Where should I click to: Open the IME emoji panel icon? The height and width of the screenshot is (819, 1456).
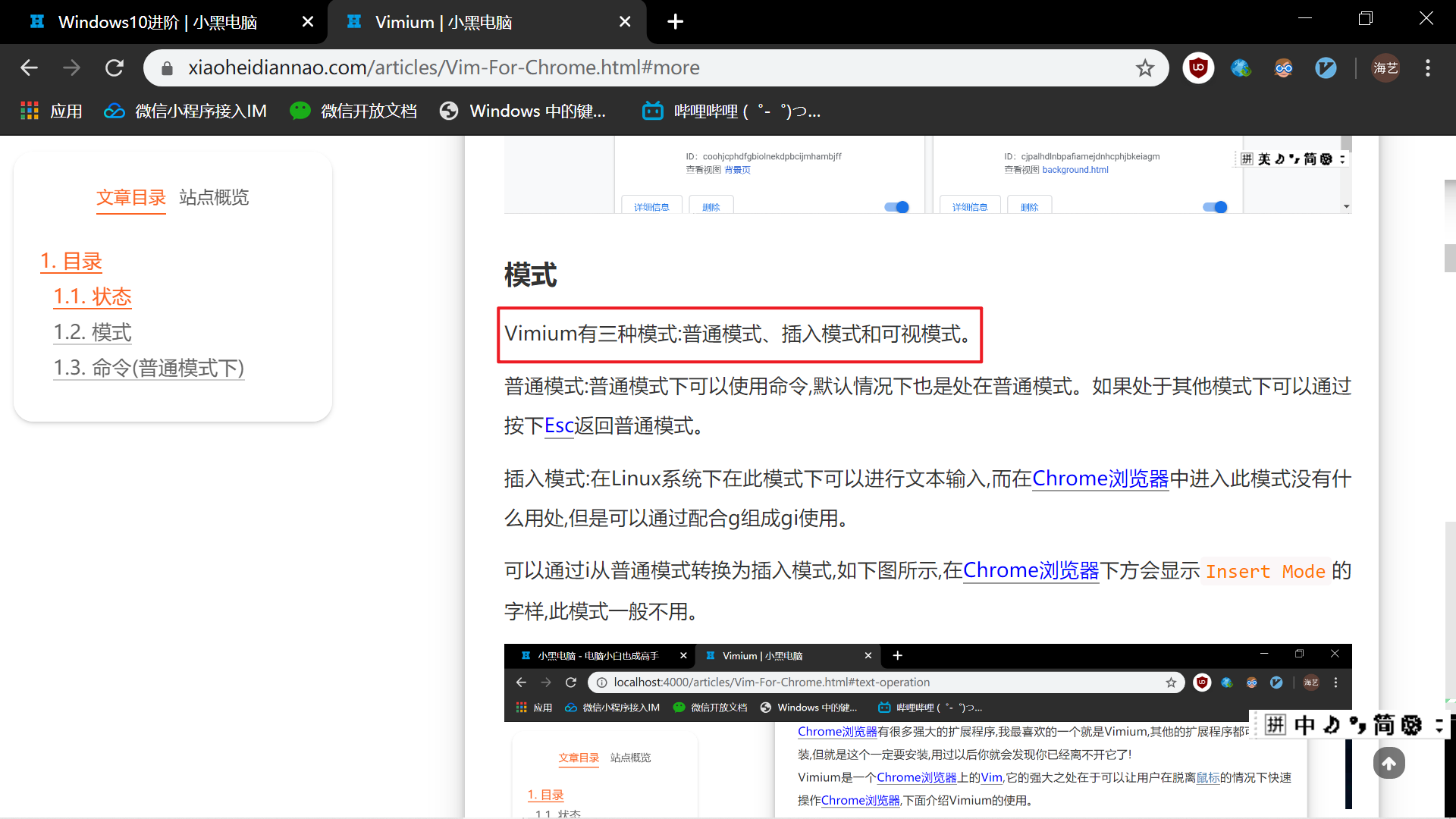(x=1411, y=726)
